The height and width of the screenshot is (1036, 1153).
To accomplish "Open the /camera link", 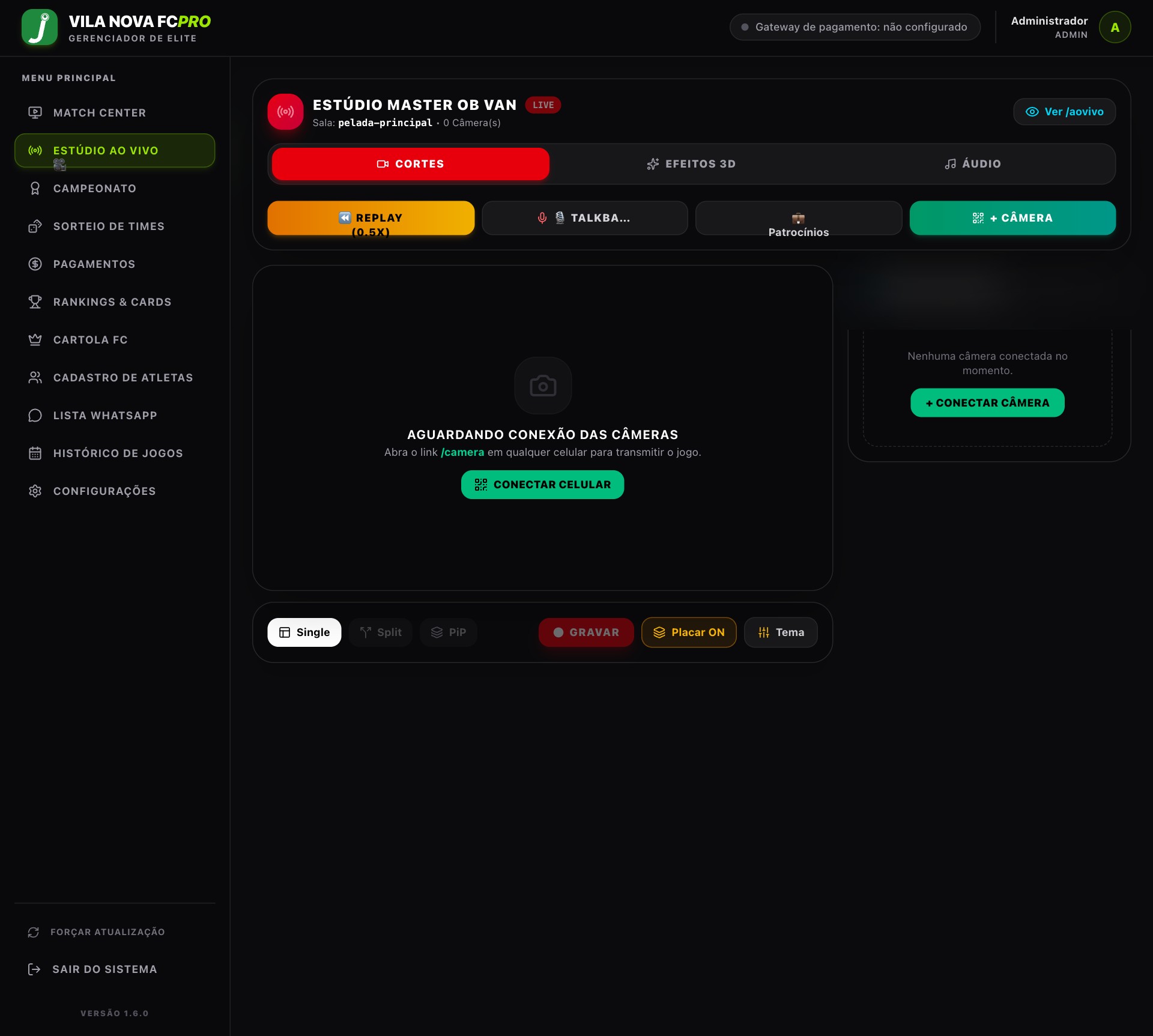I will 462,452.
